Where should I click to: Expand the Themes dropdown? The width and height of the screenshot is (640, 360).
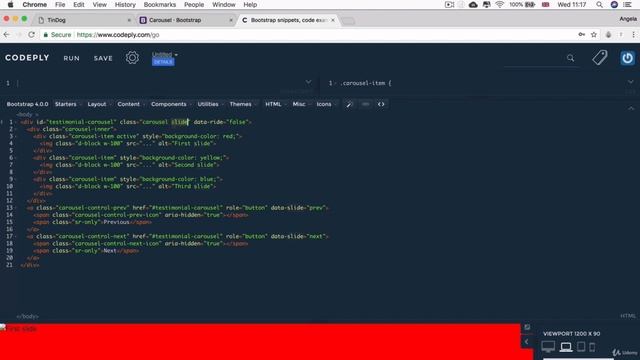pyautogui.click(x=242, y=104)
